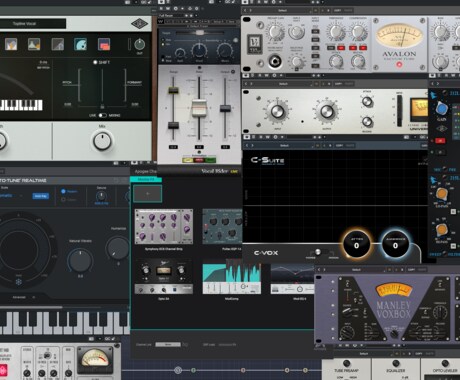Viewport: 460px width, 380px height.
Task: Click the Tube Preamp knob at bottom right
Action: click(346, 363)
